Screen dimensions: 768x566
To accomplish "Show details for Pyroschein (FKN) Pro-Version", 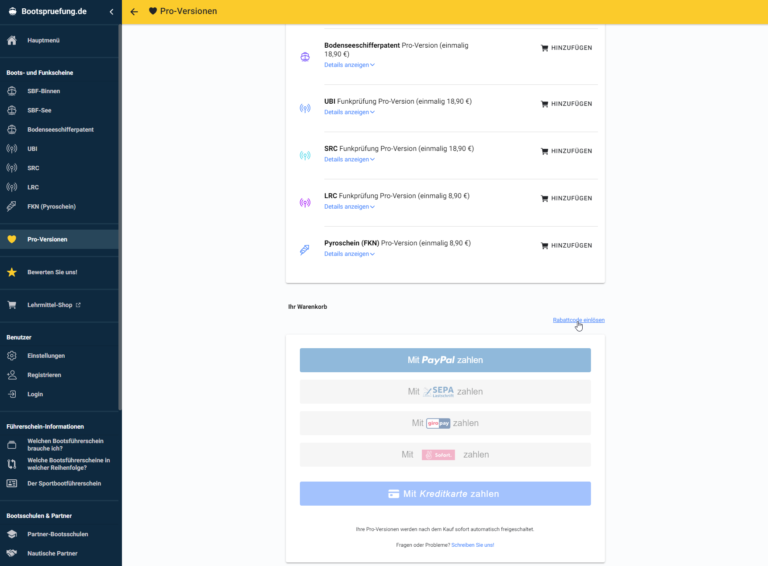I will [349, 254].
